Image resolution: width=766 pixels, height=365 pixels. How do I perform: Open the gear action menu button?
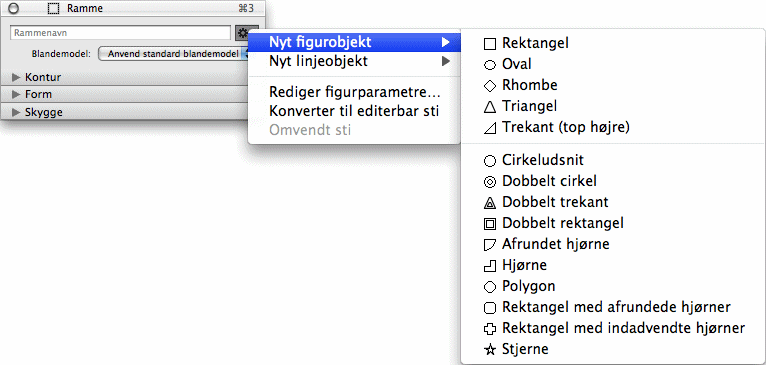click(x=242, y=33)
